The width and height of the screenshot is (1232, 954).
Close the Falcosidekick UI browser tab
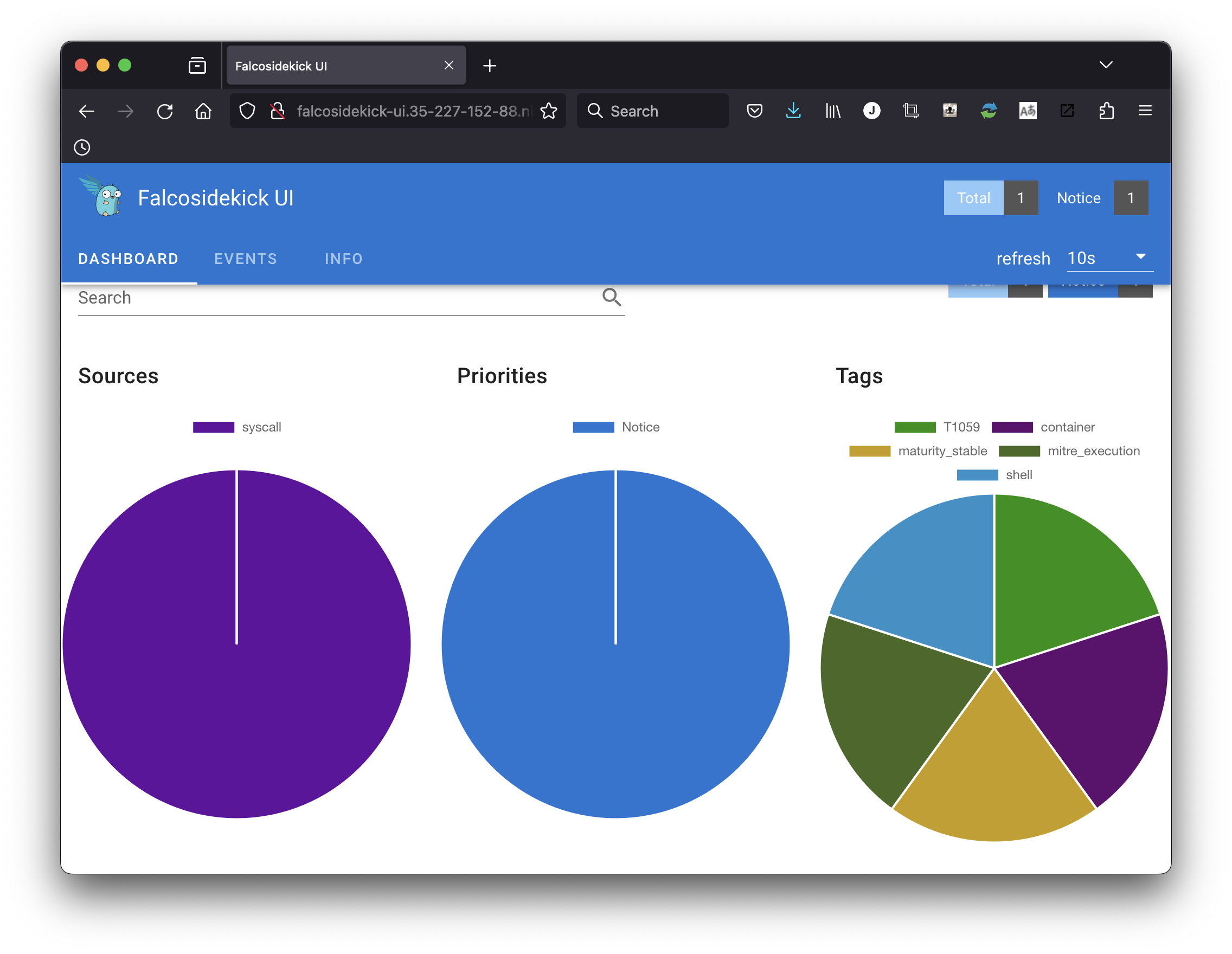coord(449,66)
